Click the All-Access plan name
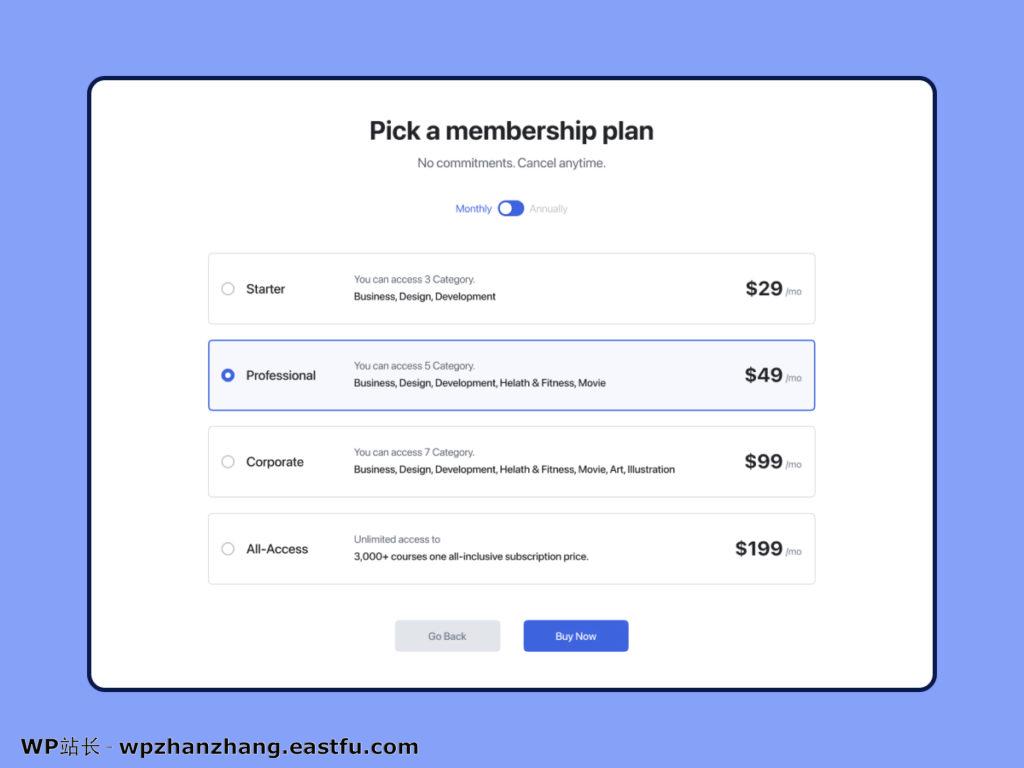 tap(277, 549)
